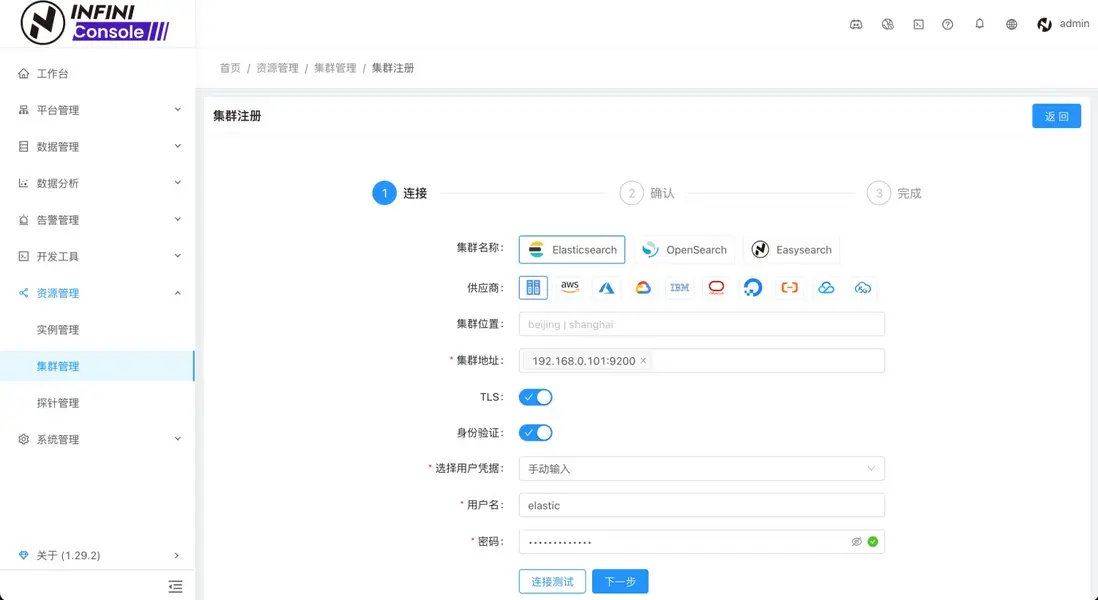Select the Tencent Cloud provider icon

(826, 288)
